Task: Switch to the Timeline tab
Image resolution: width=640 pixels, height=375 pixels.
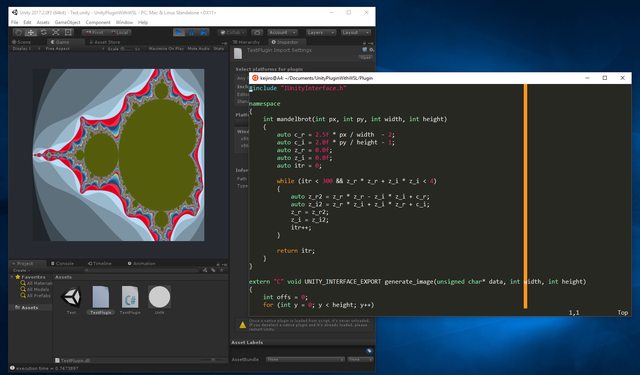Action: coord(100,264)
